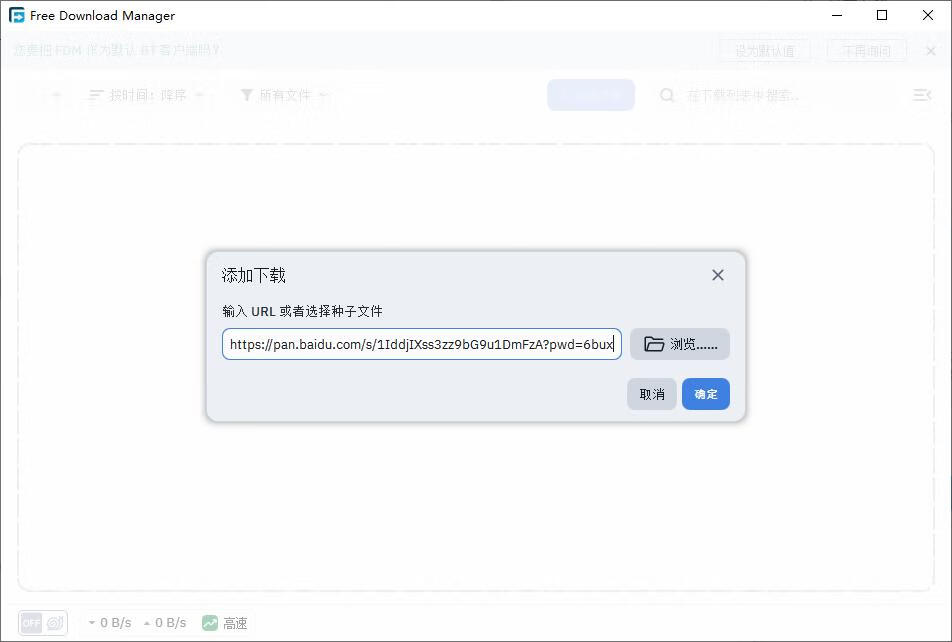Click the search magnifier icon in the toolbar

pyautogui.click(x=666, y=95)
